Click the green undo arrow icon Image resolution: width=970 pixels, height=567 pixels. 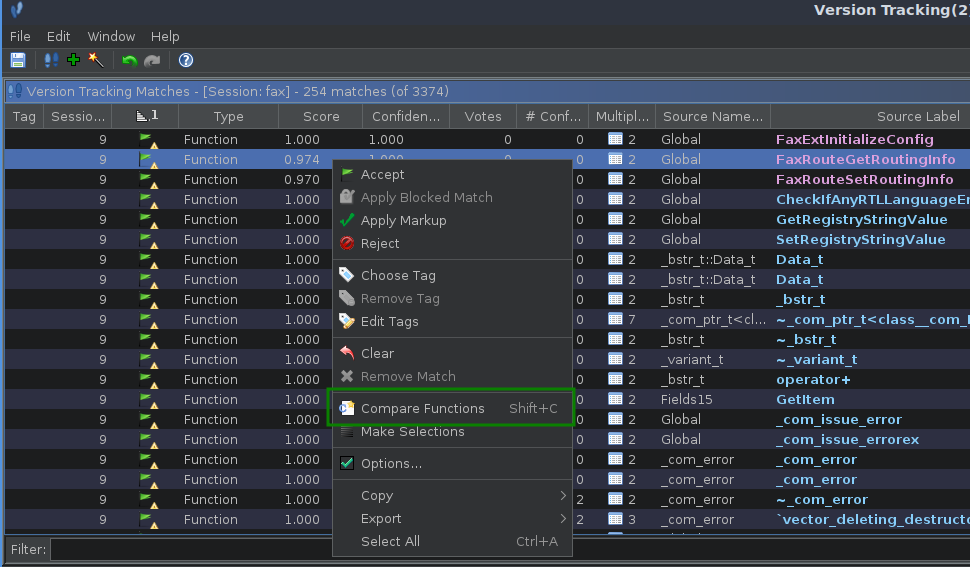129,61
